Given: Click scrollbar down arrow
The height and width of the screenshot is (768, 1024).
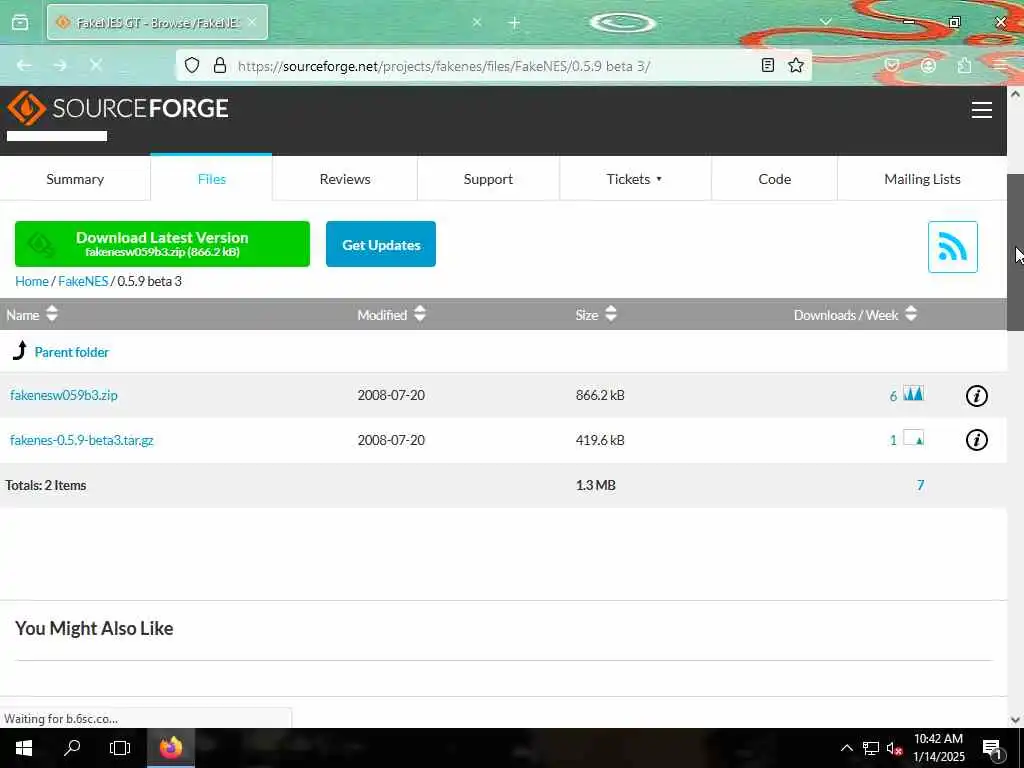Looking at the screenshot, I should [x=1015, y=719].
